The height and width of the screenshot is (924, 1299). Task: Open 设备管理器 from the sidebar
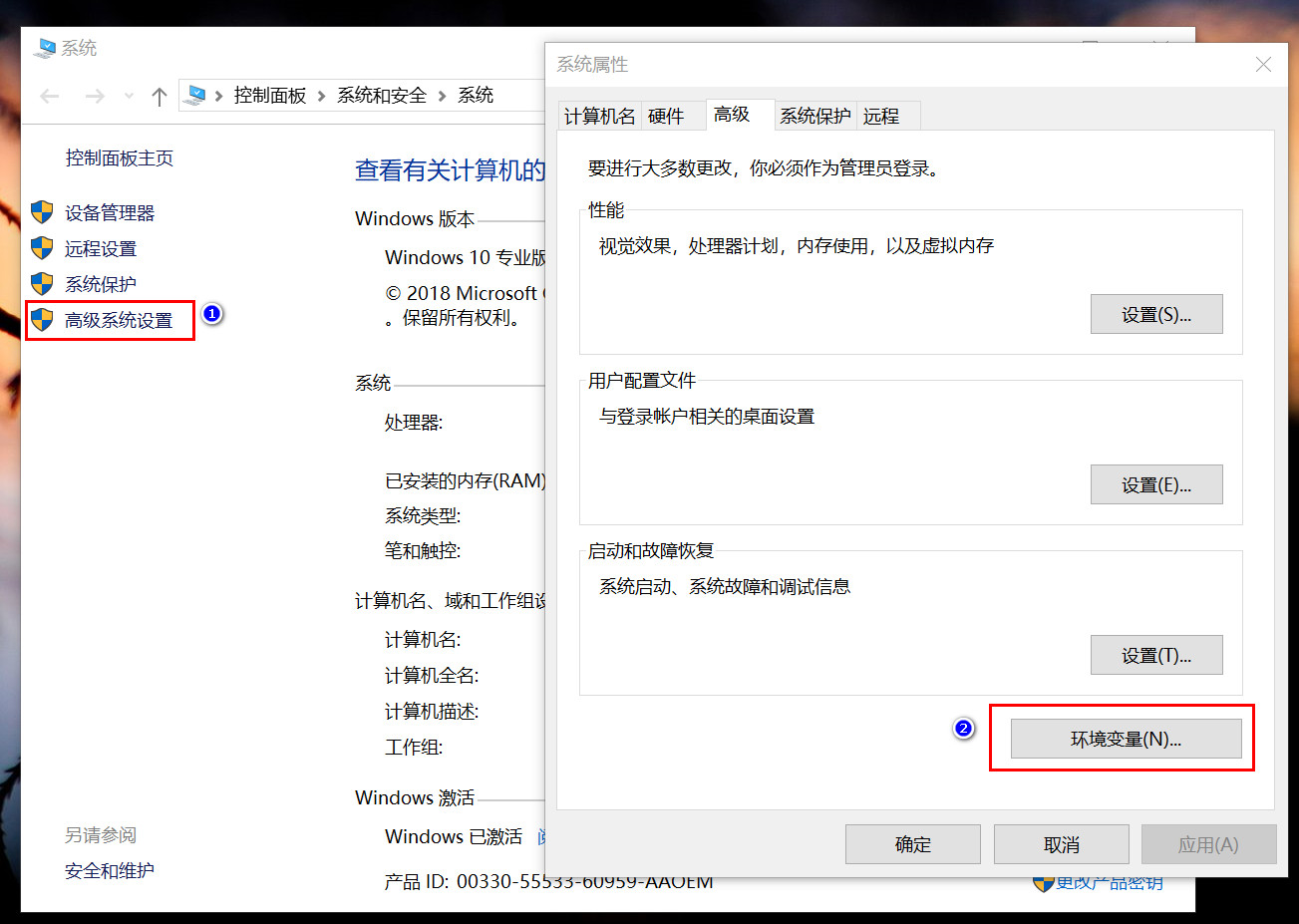[x=110, y=212]
